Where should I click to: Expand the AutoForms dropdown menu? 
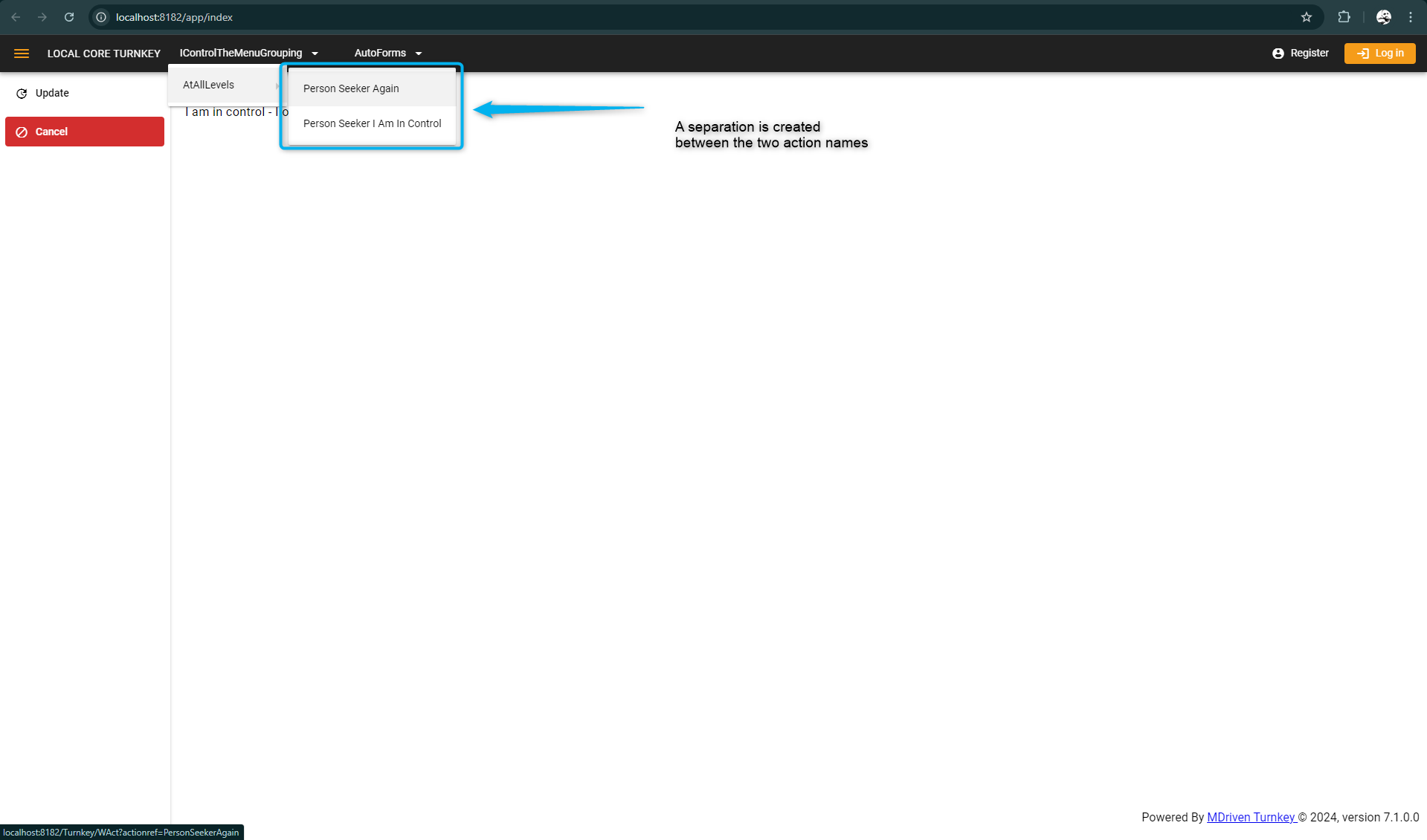click(387, 54)
